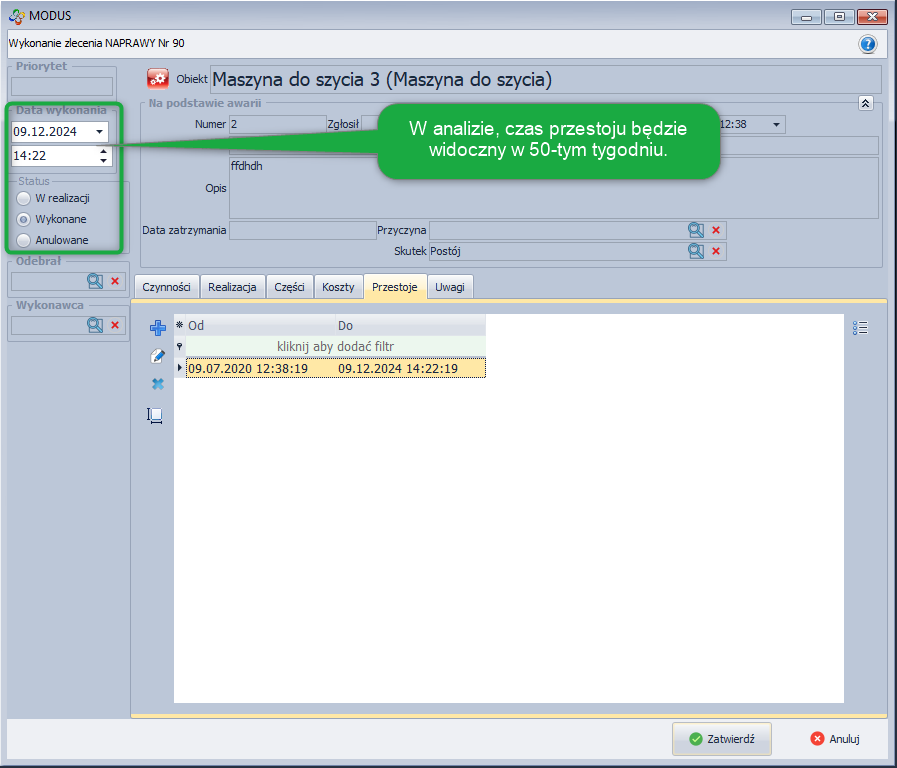
Task: Clear the Odebrał field with red X
Action: (115, 281)
